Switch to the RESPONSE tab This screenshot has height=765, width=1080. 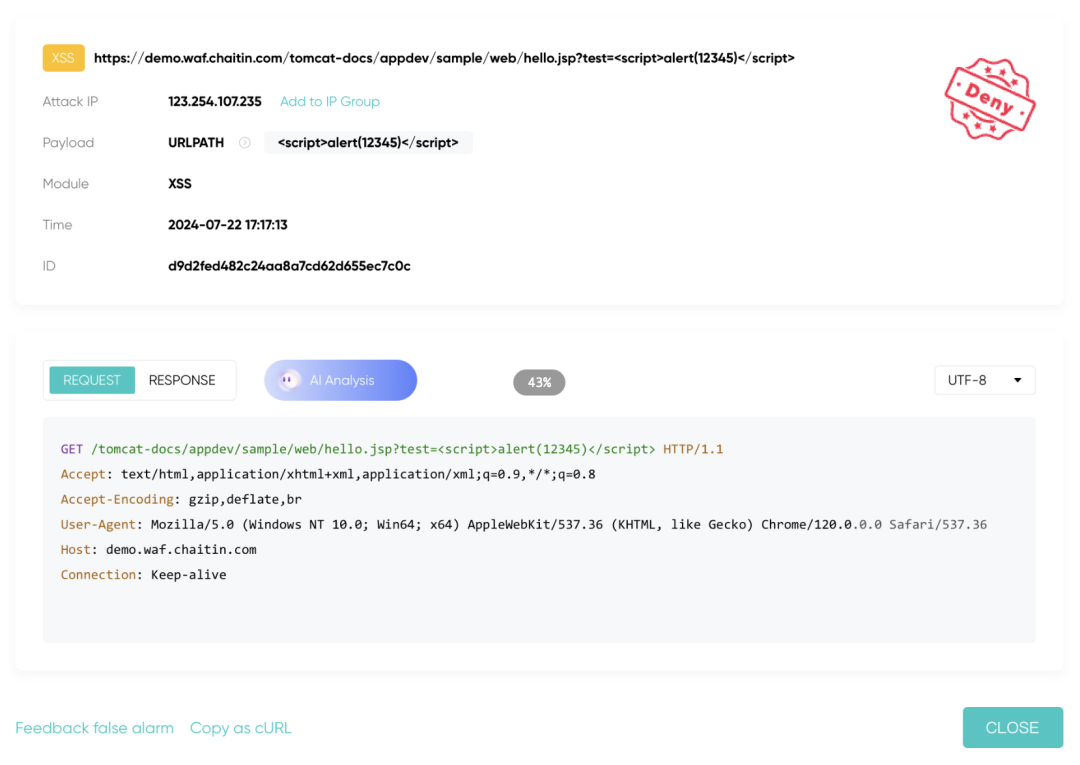pyautogui.click(x=182, y=380)
